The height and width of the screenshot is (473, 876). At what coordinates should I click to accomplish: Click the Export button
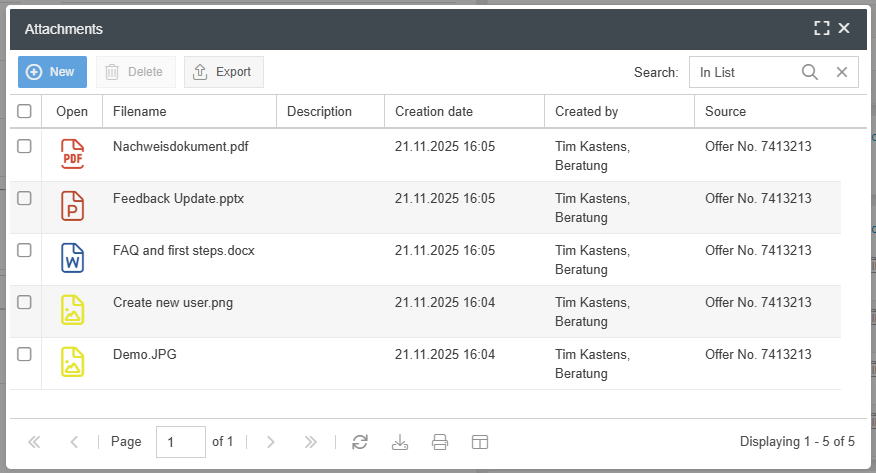click(223, 72)
